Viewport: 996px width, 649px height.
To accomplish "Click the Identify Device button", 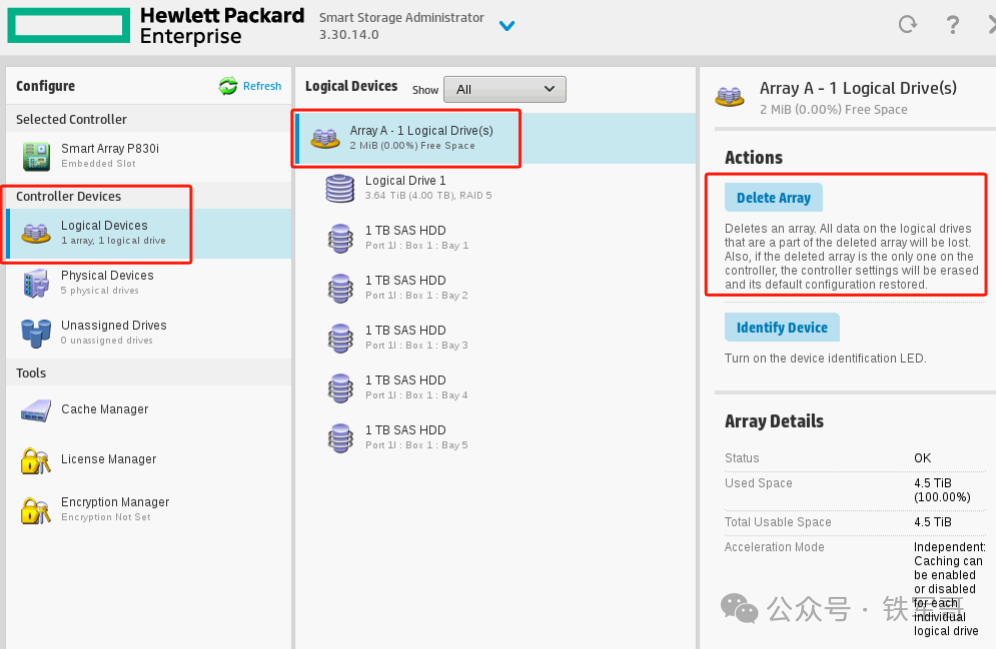I will [x=781, y=327].
